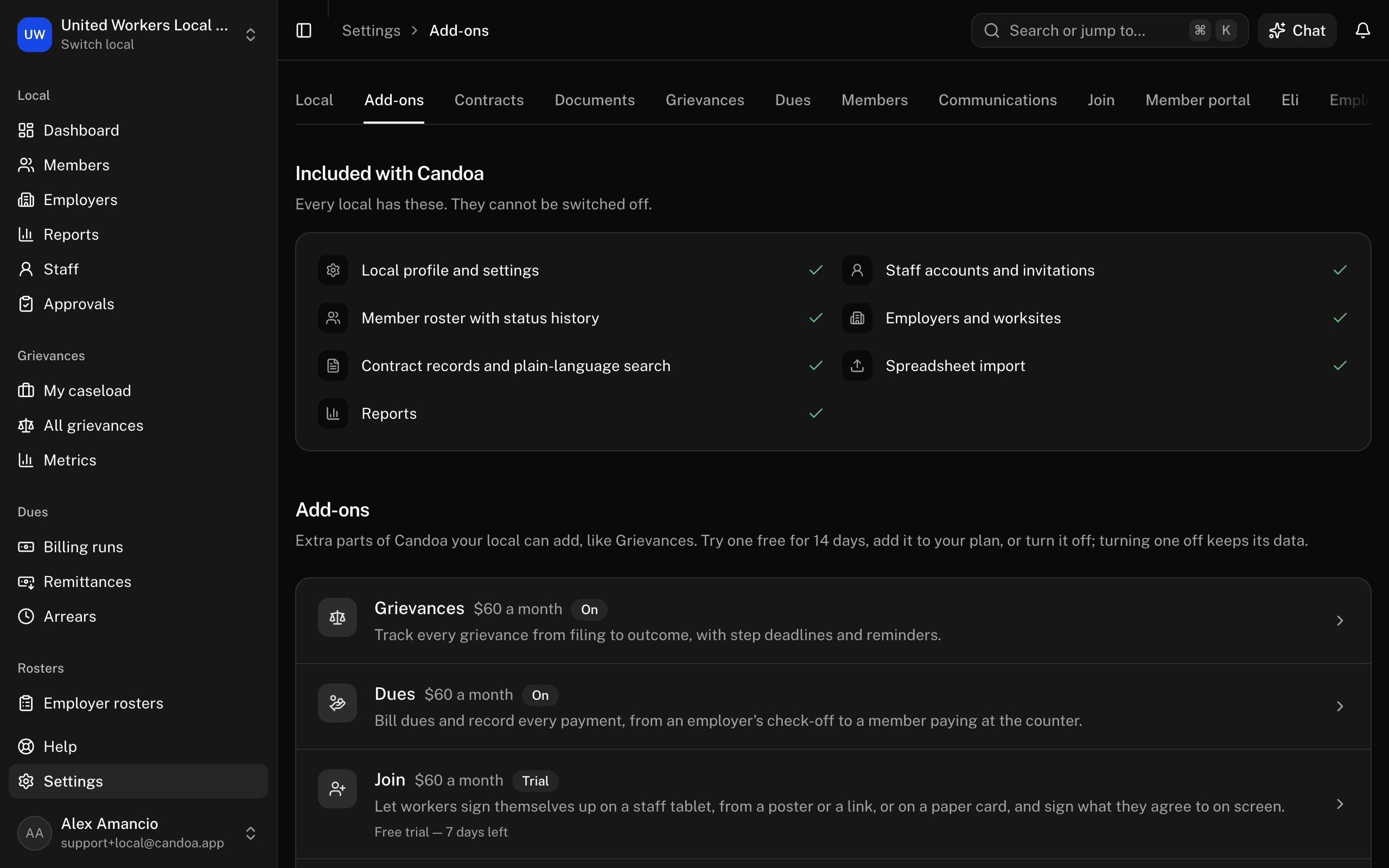Image resolution: width=1389 pixels, height=868 pixels.
Task: Switch to the Join settings tab
Action: coord(1101,100)
